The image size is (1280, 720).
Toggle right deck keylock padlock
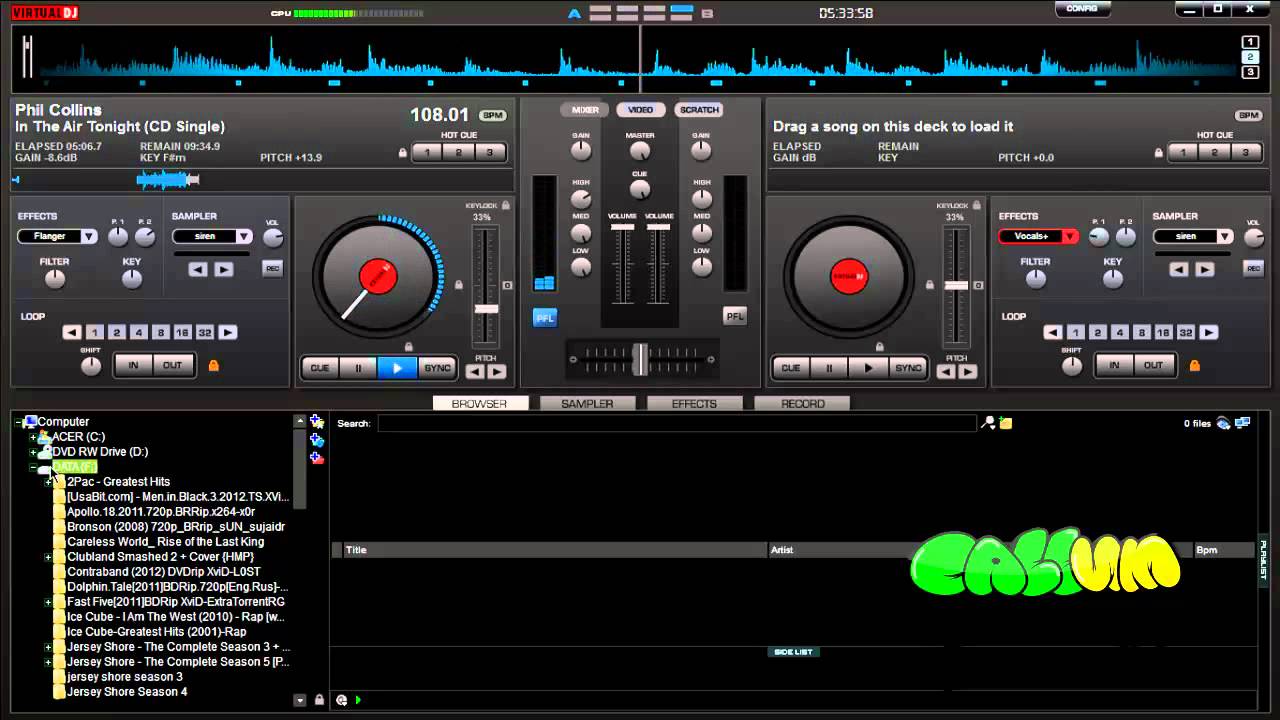[x=977, y=205]
